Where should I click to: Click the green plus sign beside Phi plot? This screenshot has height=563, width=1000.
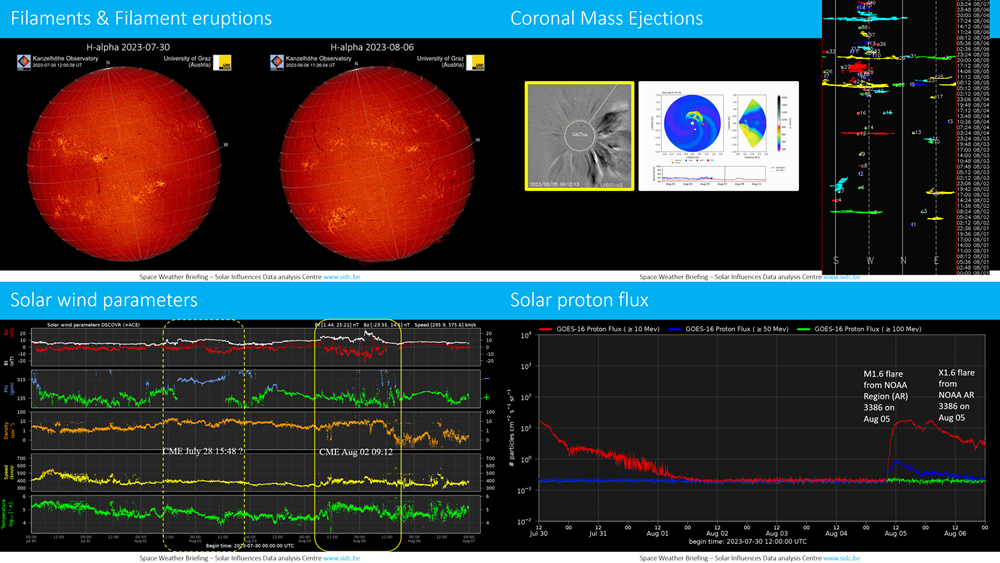(x=486, y=397)
